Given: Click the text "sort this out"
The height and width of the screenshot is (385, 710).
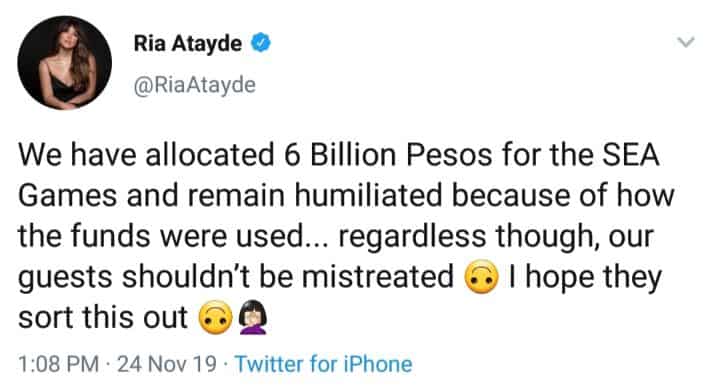Looking at the screenshot, I should (x=103, y=317).
